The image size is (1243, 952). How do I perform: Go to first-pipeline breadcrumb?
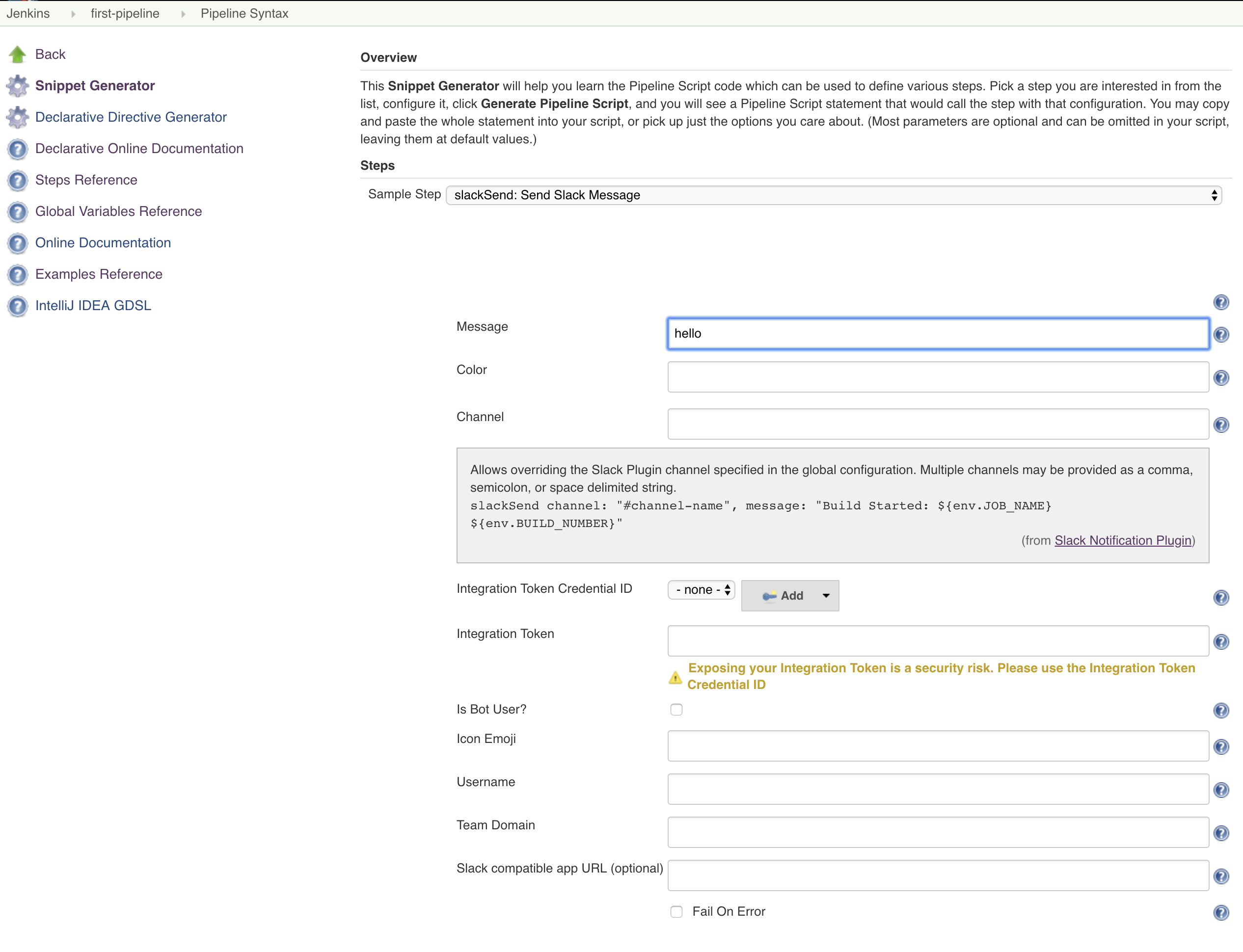pos(125,13)
